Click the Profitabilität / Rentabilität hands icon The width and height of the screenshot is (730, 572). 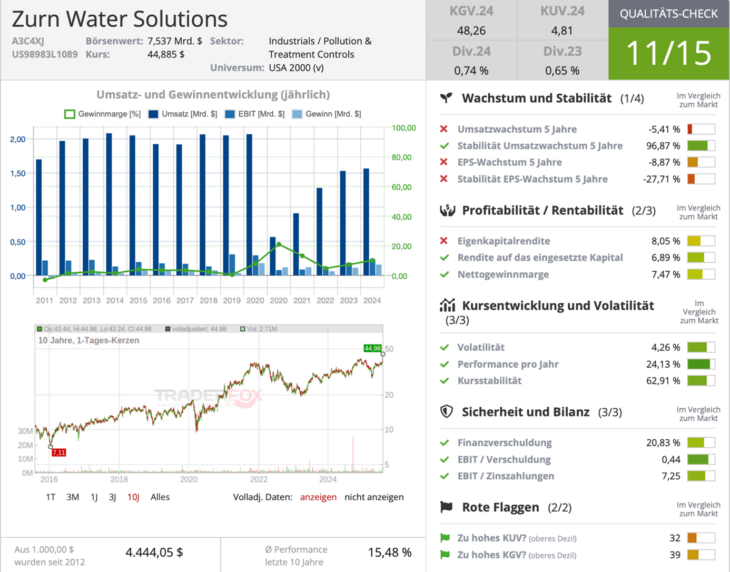(x=447, y=210)
